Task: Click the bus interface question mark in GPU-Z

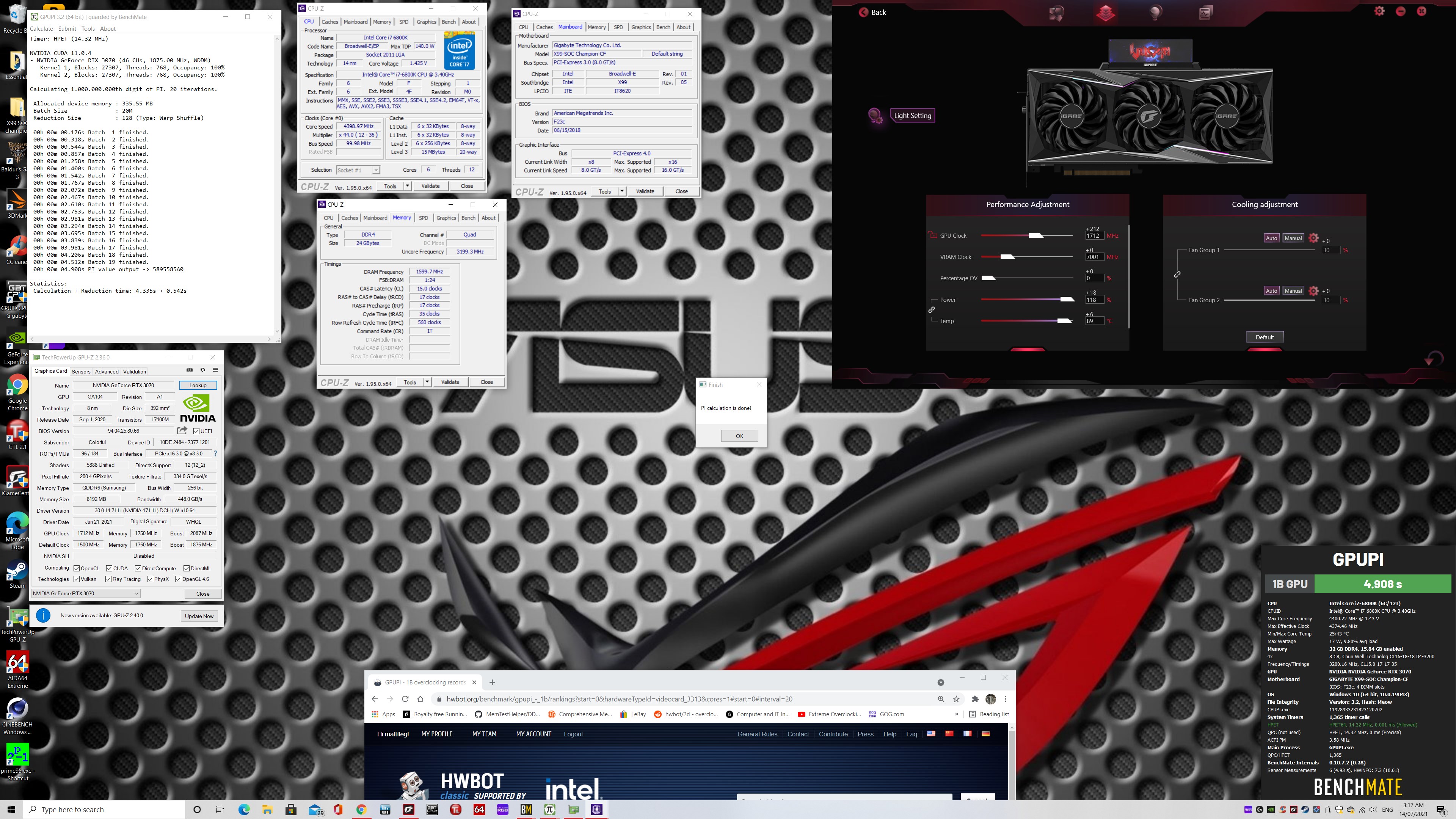Action: (x=215, y=453)
